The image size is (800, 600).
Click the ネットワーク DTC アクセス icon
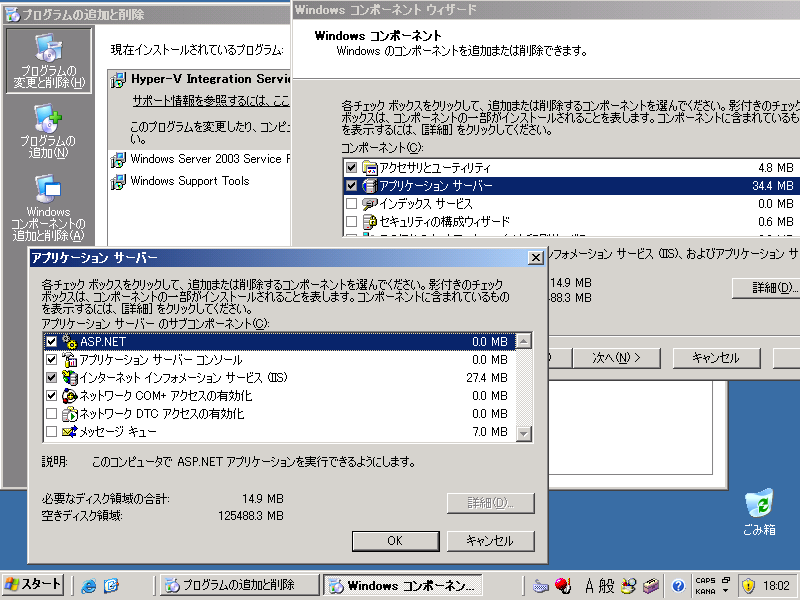(69, 414)
